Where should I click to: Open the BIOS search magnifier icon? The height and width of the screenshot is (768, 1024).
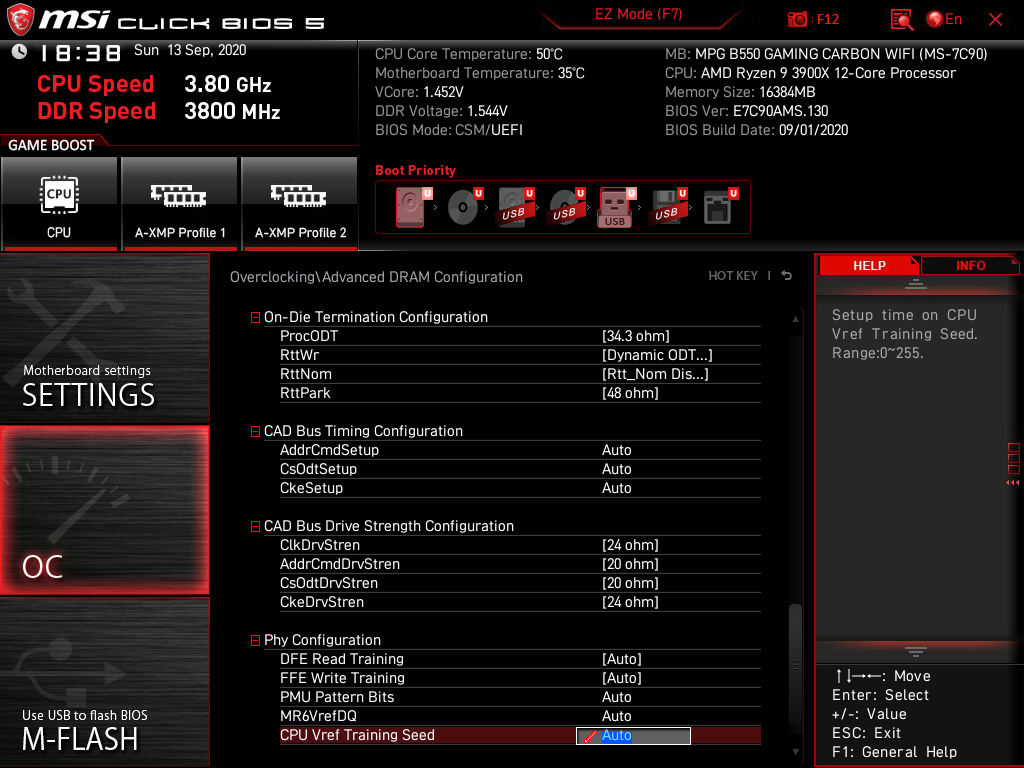902,20
